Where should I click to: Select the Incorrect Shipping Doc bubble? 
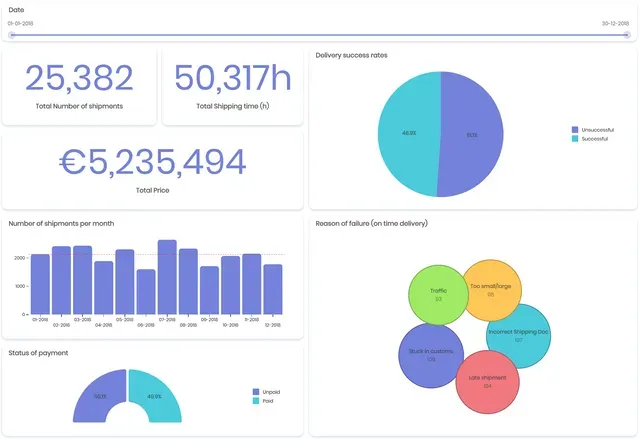tap(518, 335)
